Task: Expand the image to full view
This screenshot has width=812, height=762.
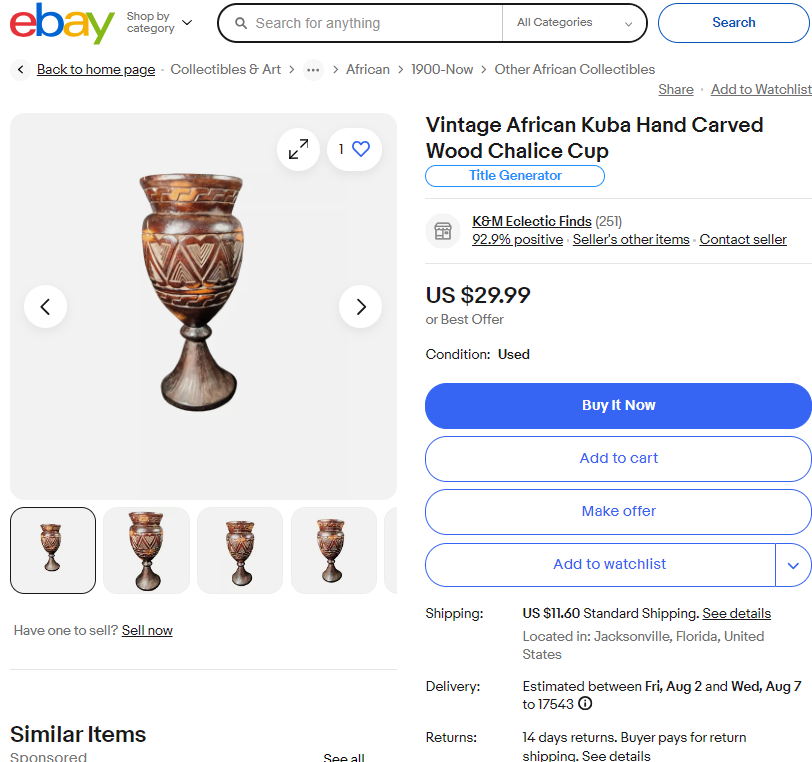Action: [298, 150]
